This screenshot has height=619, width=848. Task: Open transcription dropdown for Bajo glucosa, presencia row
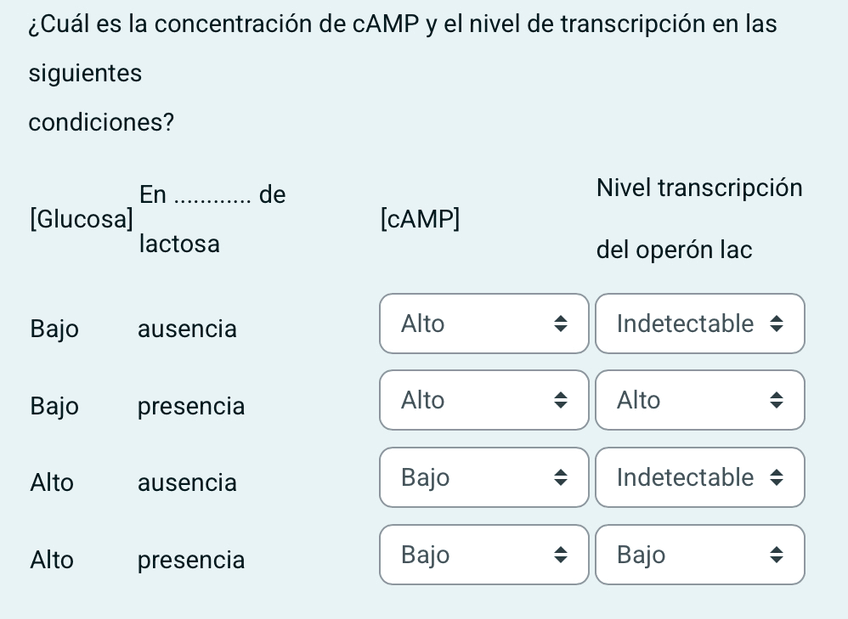tap(699, 401)
